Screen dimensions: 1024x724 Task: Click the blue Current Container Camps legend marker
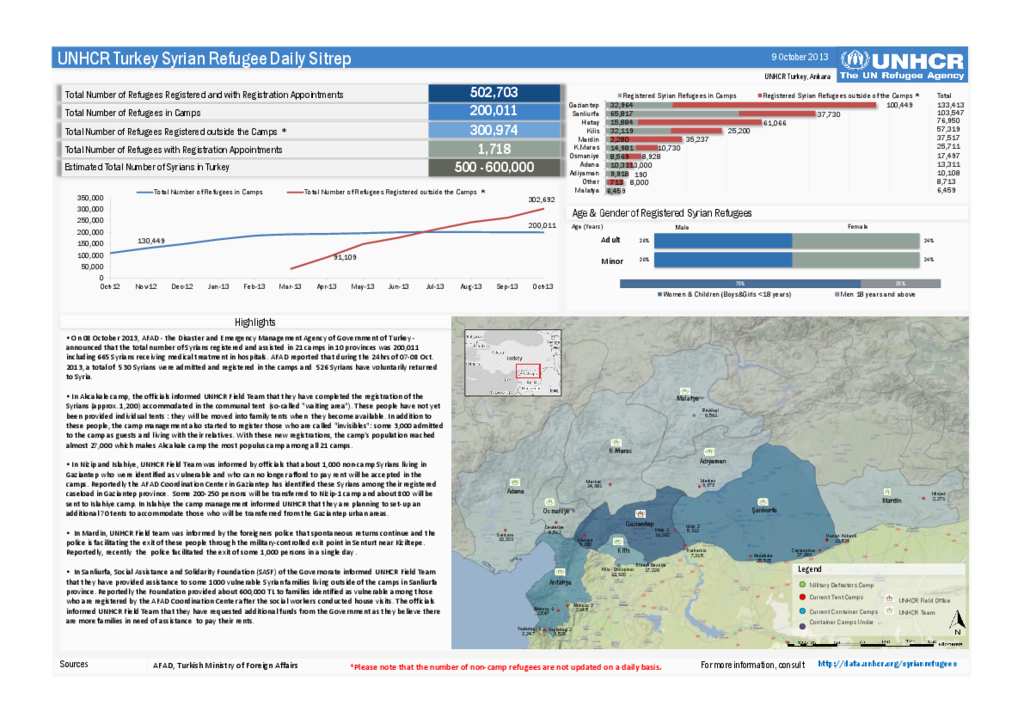pos(802,611)
